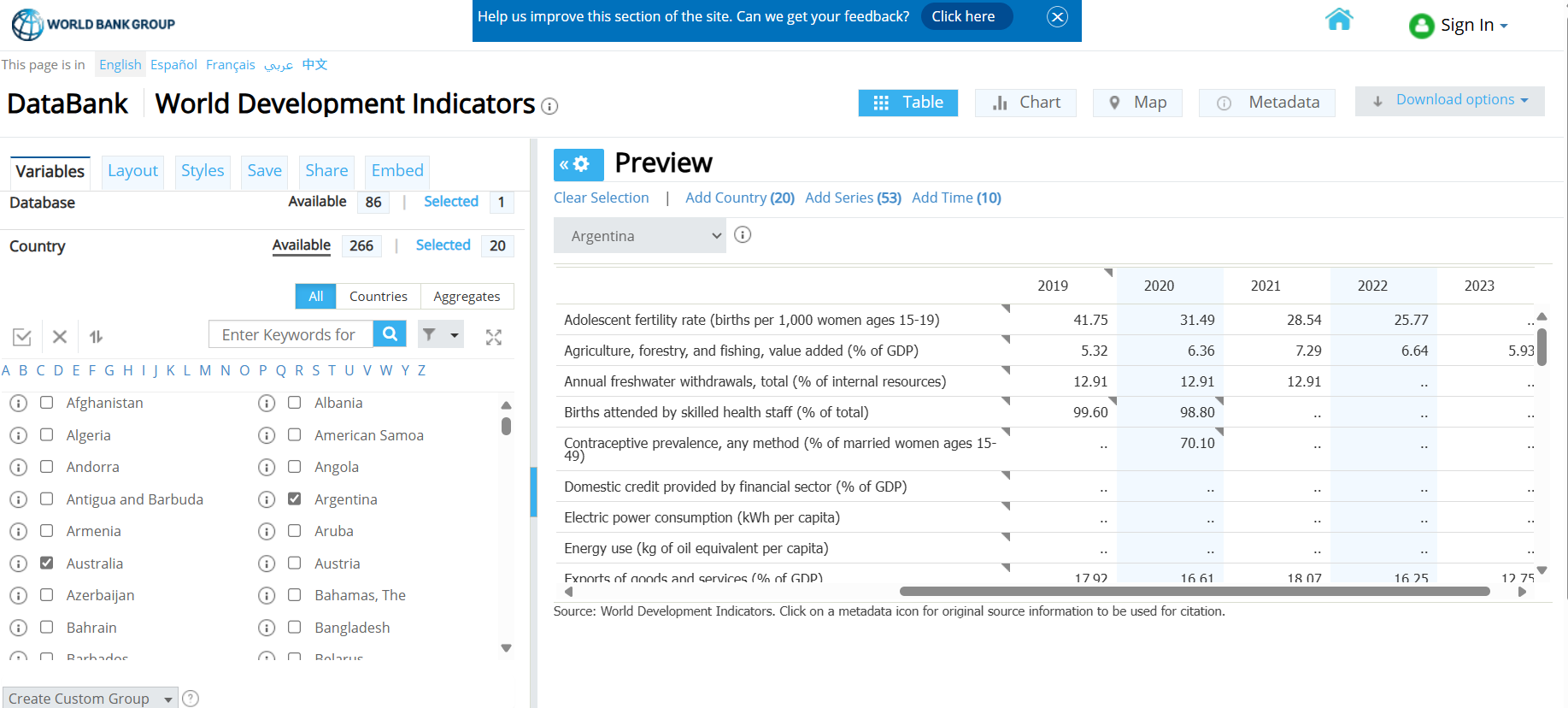1568x708 pixels.
Task: Open the info icon for Argentina
Action: click(x=267, y=499)
